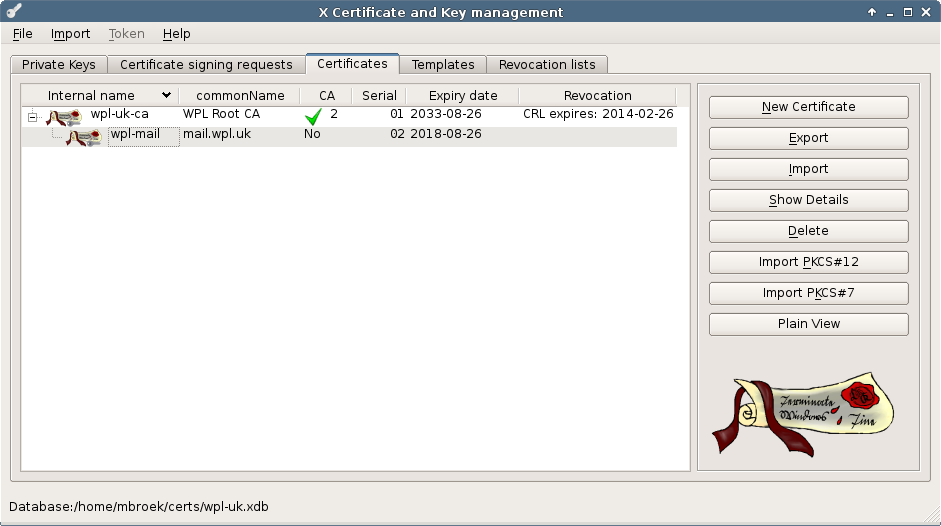941x526 pixels.
Task: Click the 2018-08-26 expiry date cell
Action: (446, 134)
